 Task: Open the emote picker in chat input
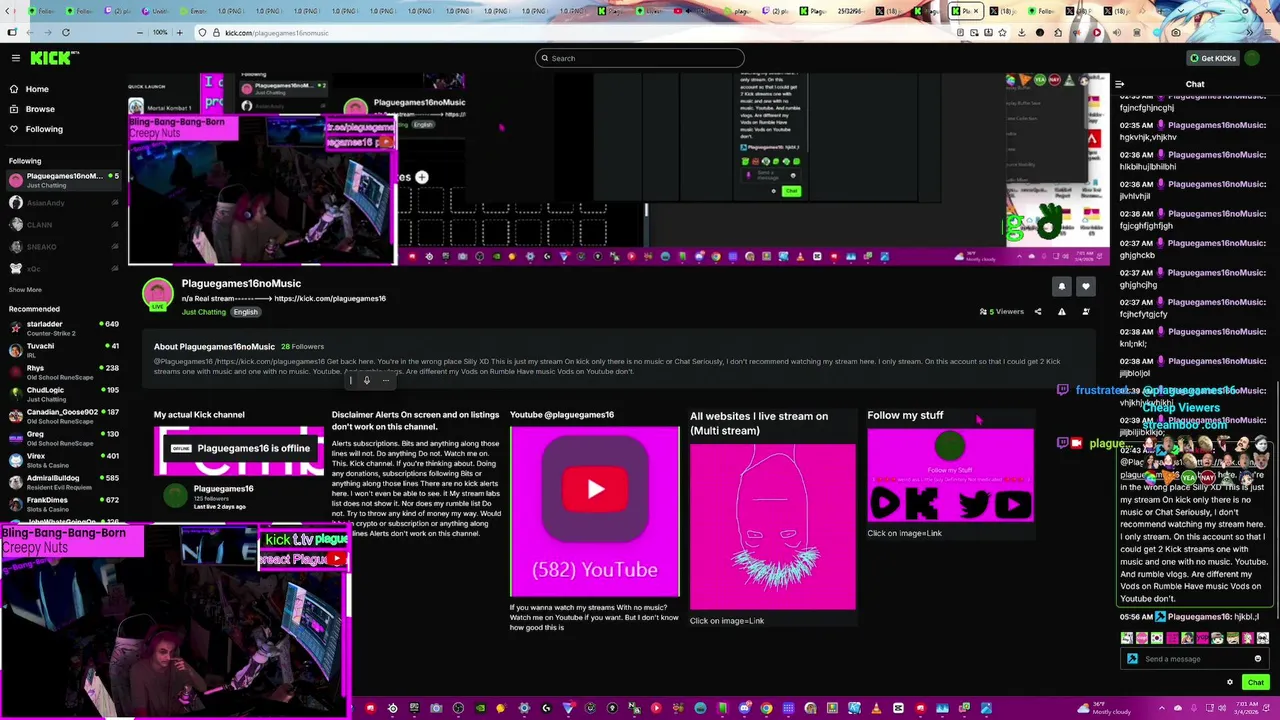pos(1258,659)
